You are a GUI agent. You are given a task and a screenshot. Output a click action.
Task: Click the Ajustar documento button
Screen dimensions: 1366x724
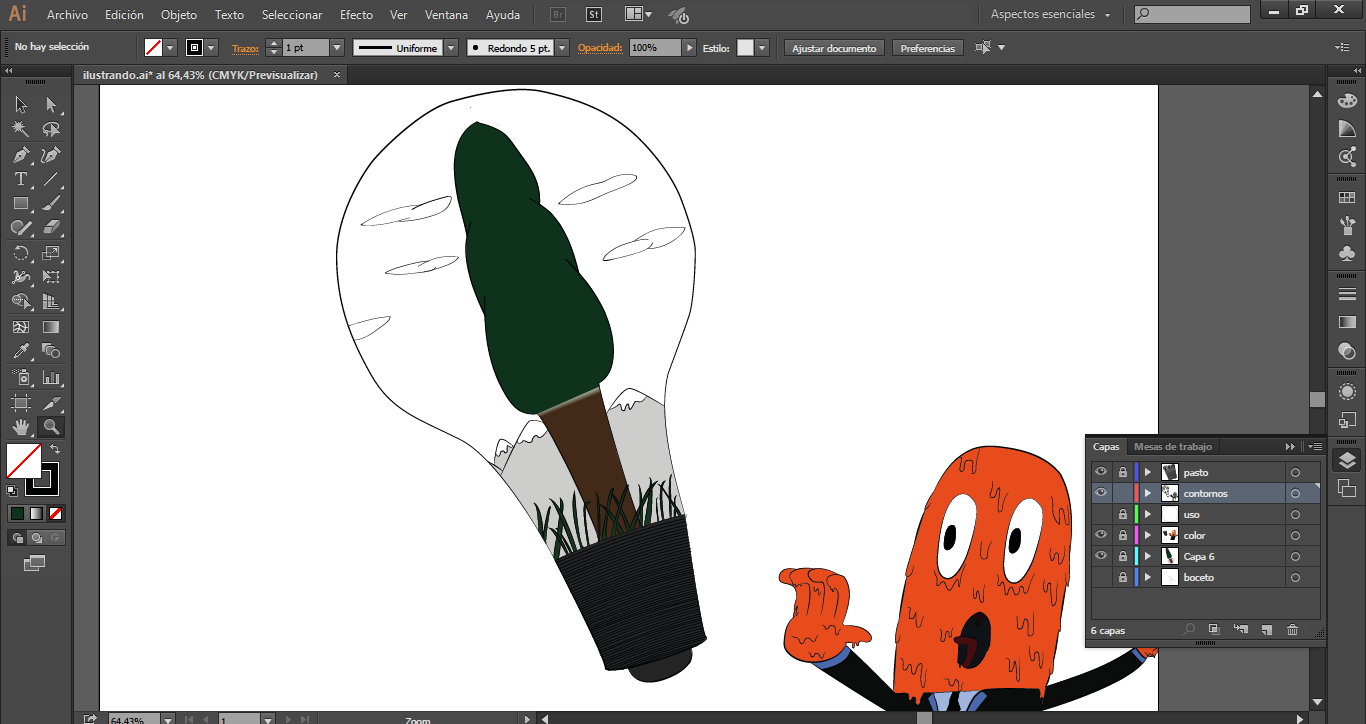point(834,48)
